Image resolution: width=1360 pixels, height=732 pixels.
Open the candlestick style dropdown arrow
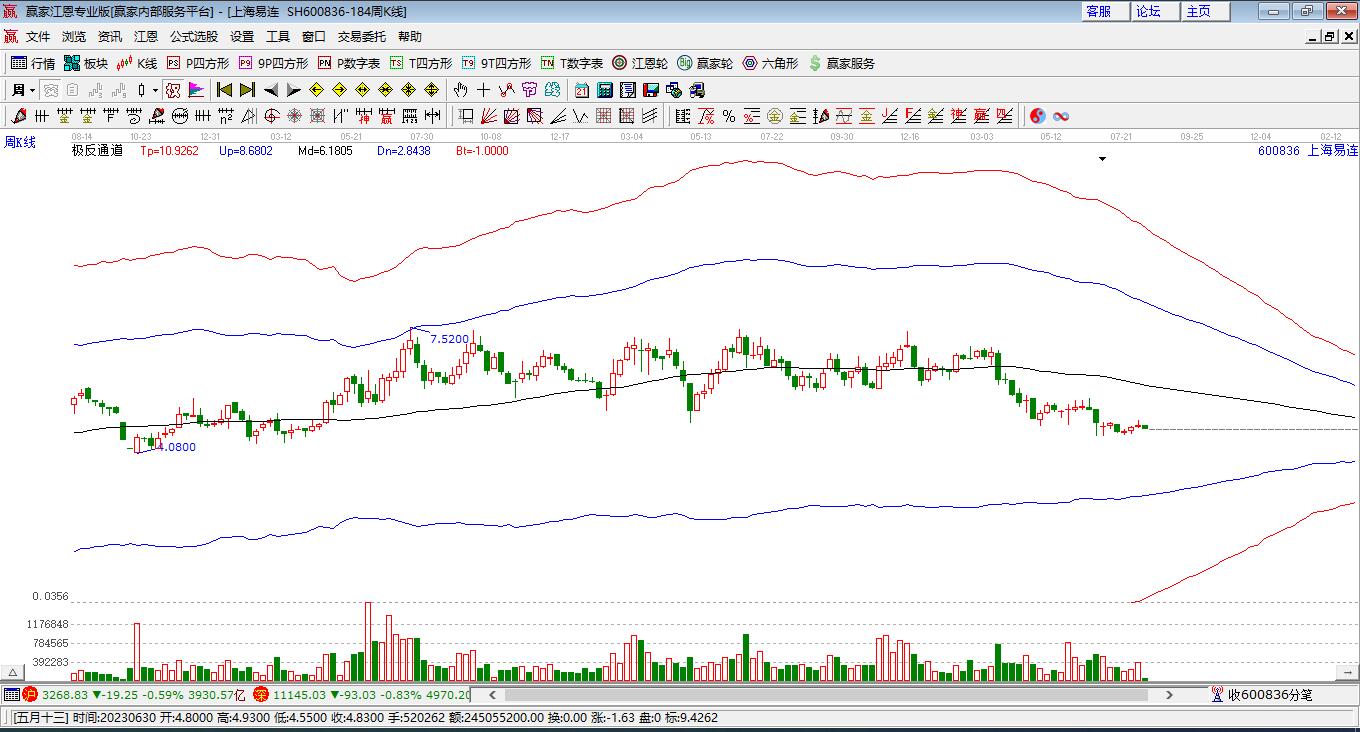click(155, 90)
